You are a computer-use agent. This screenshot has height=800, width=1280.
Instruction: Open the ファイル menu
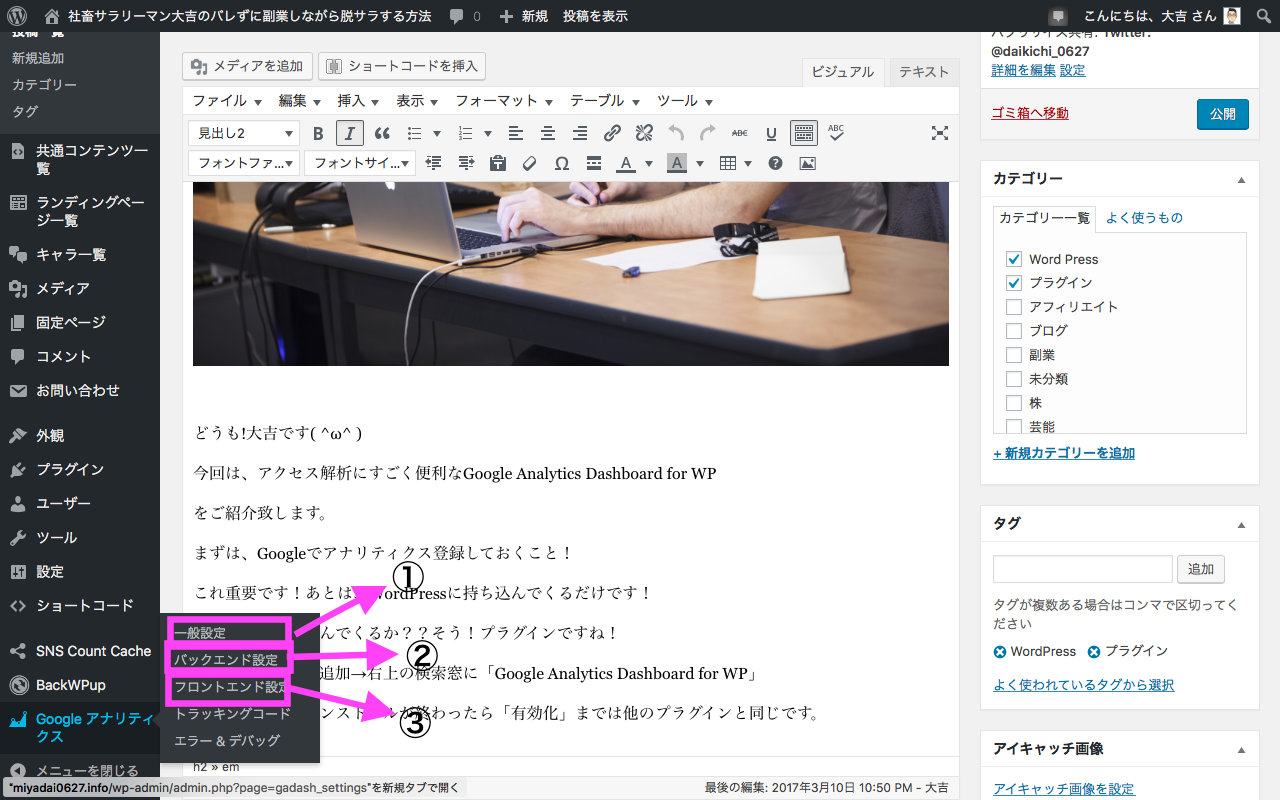coord(227,101)
